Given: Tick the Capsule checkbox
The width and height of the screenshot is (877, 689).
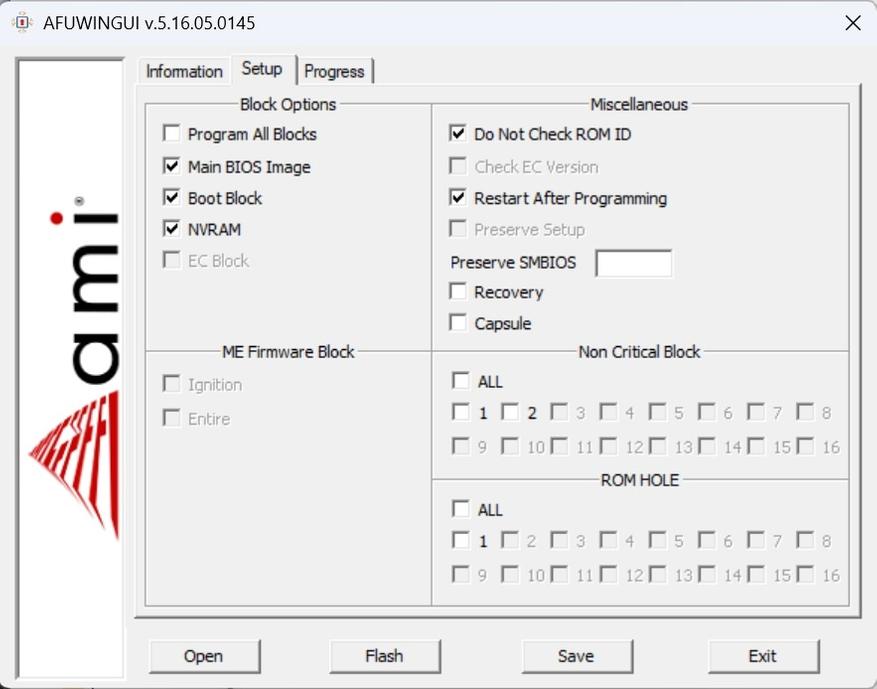Looking at the screenshot, I should tap(458, 322).
